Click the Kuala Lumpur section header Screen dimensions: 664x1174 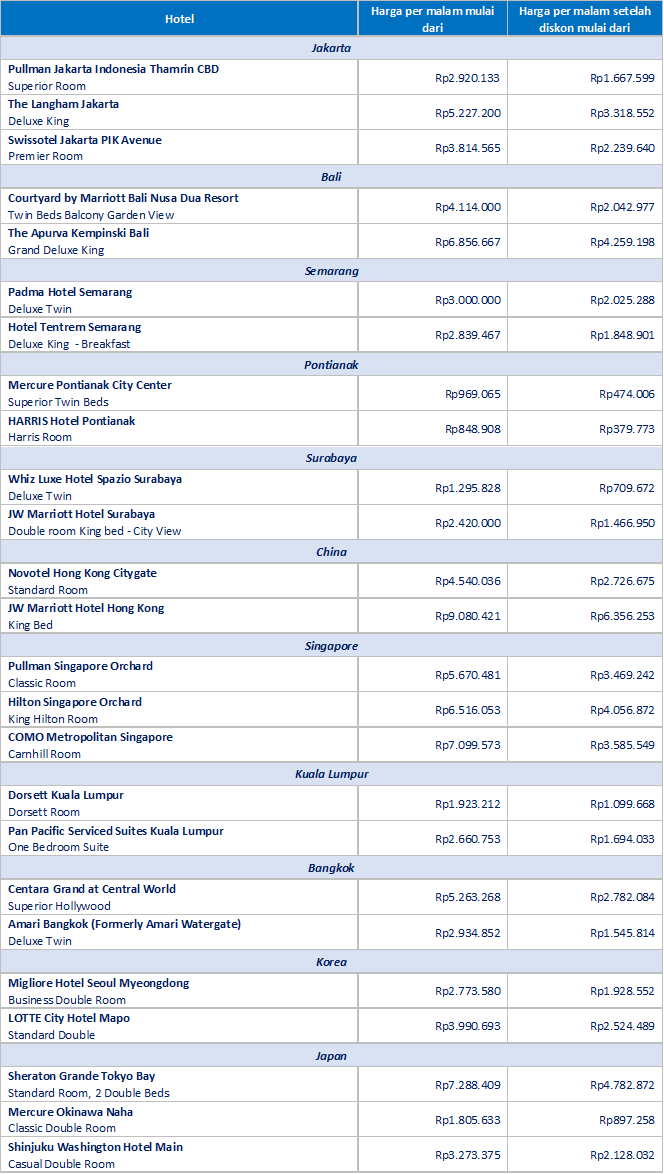[x=332, y=774]
